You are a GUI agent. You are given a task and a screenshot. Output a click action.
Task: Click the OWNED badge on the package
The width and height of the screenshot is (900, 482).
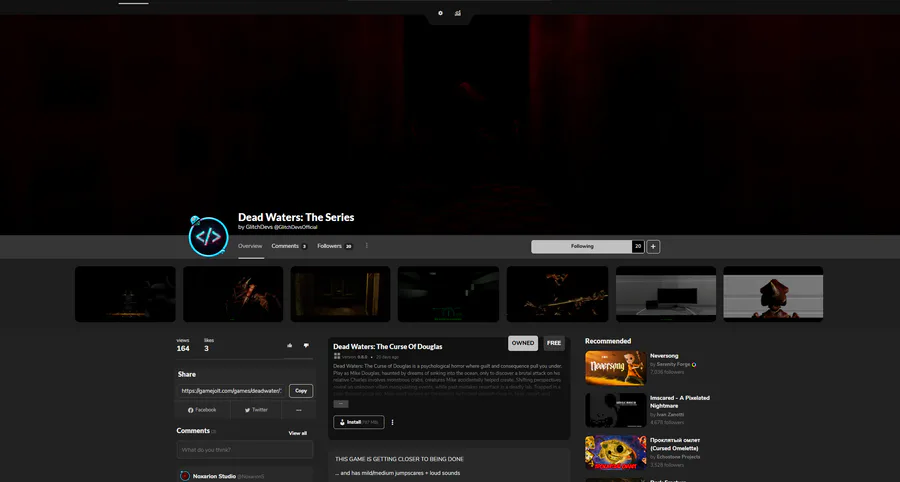(523, 343)
